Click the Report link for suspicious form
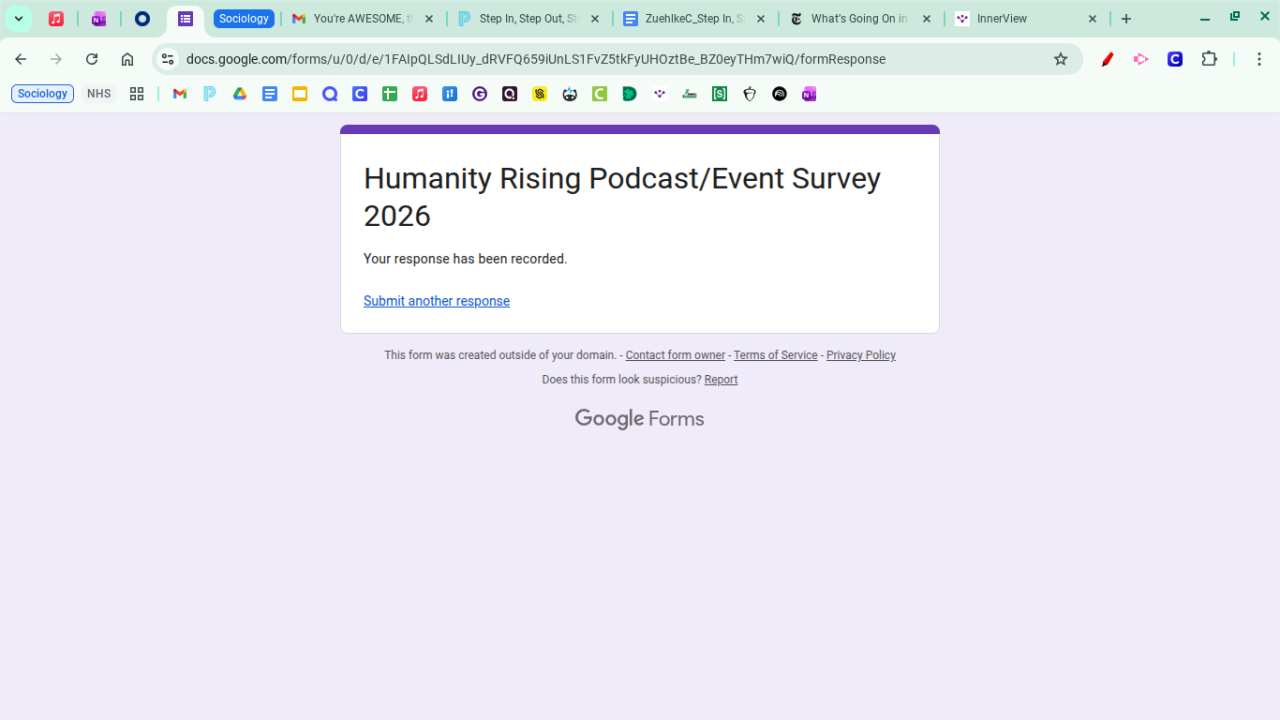The image size is (1280, 720). point(721,380)
